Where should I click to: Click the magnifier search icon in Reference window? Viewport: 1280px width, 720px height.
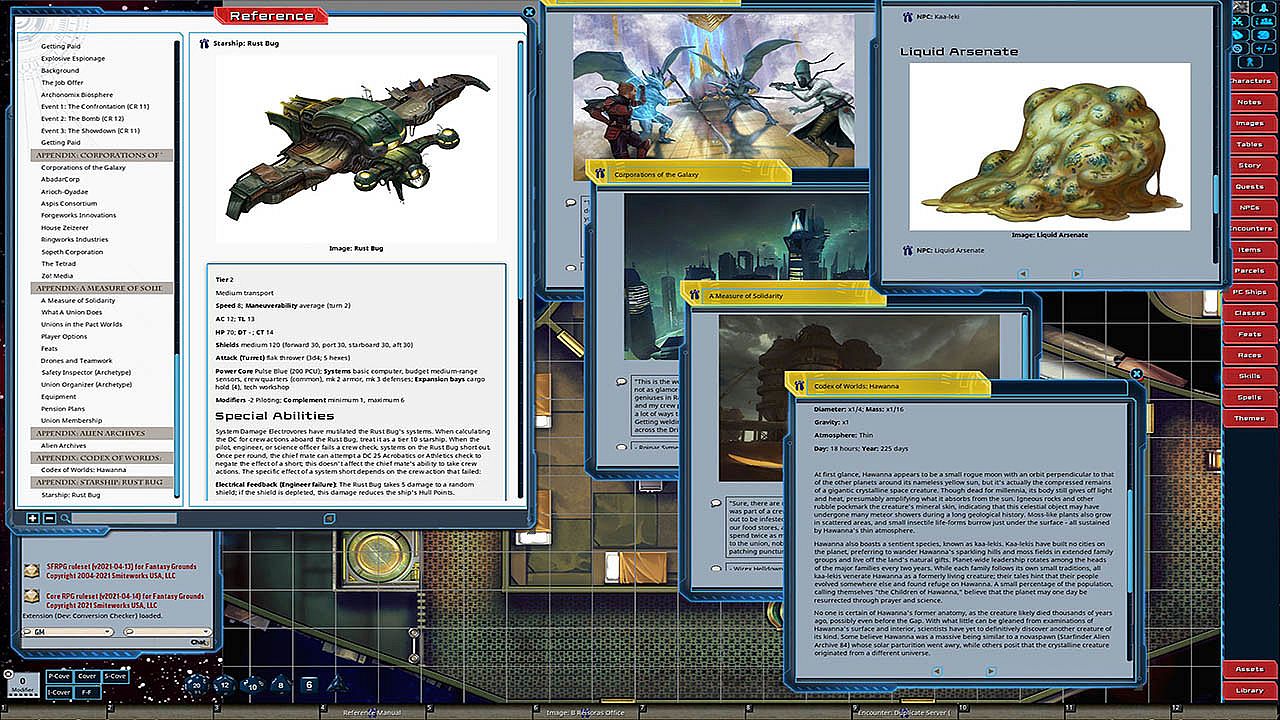click(65, 518)
